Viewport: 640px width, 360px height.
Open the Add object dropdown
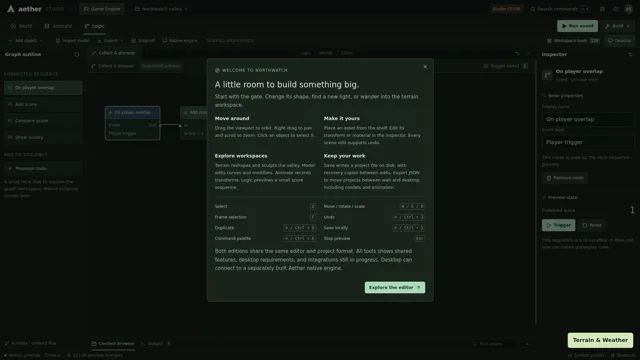[25, 40]
